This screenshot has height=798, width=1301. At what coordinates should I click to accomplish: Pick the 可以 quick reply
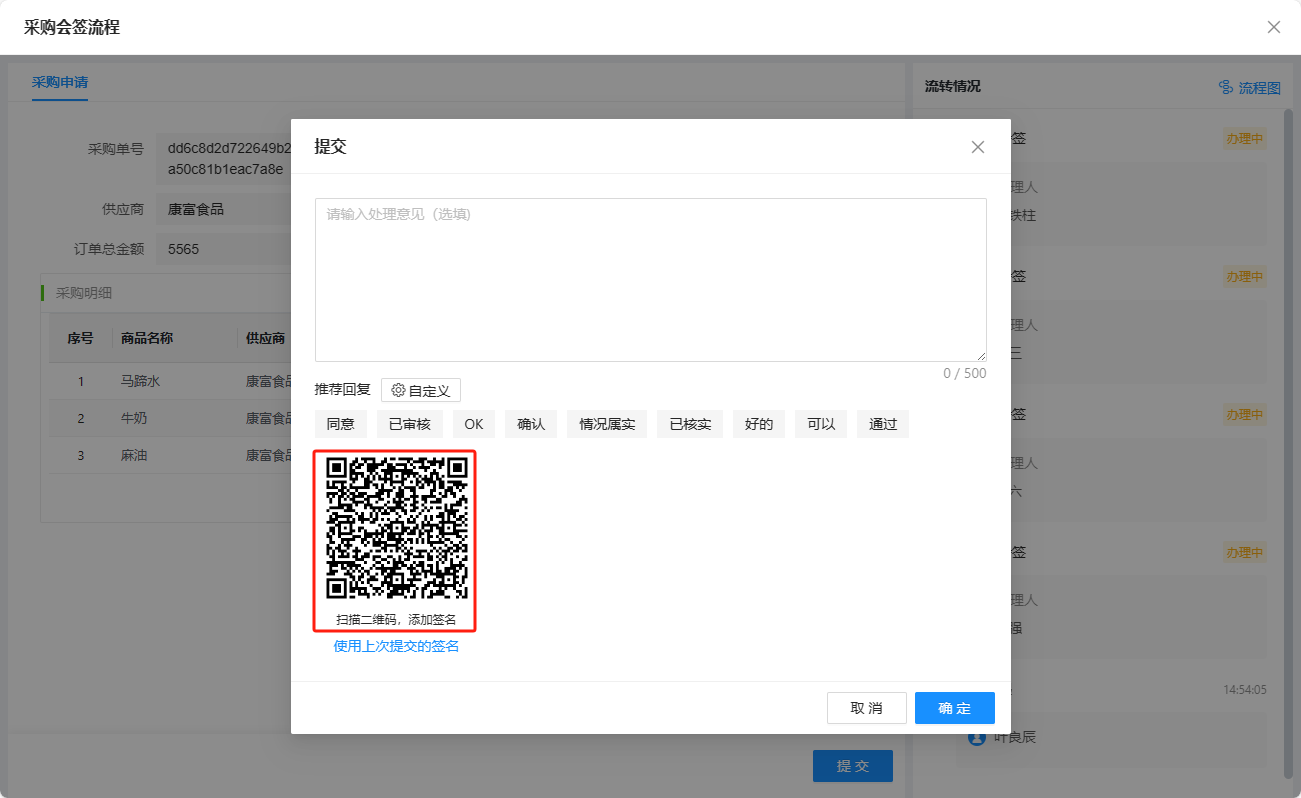click(x=821, y=424)
